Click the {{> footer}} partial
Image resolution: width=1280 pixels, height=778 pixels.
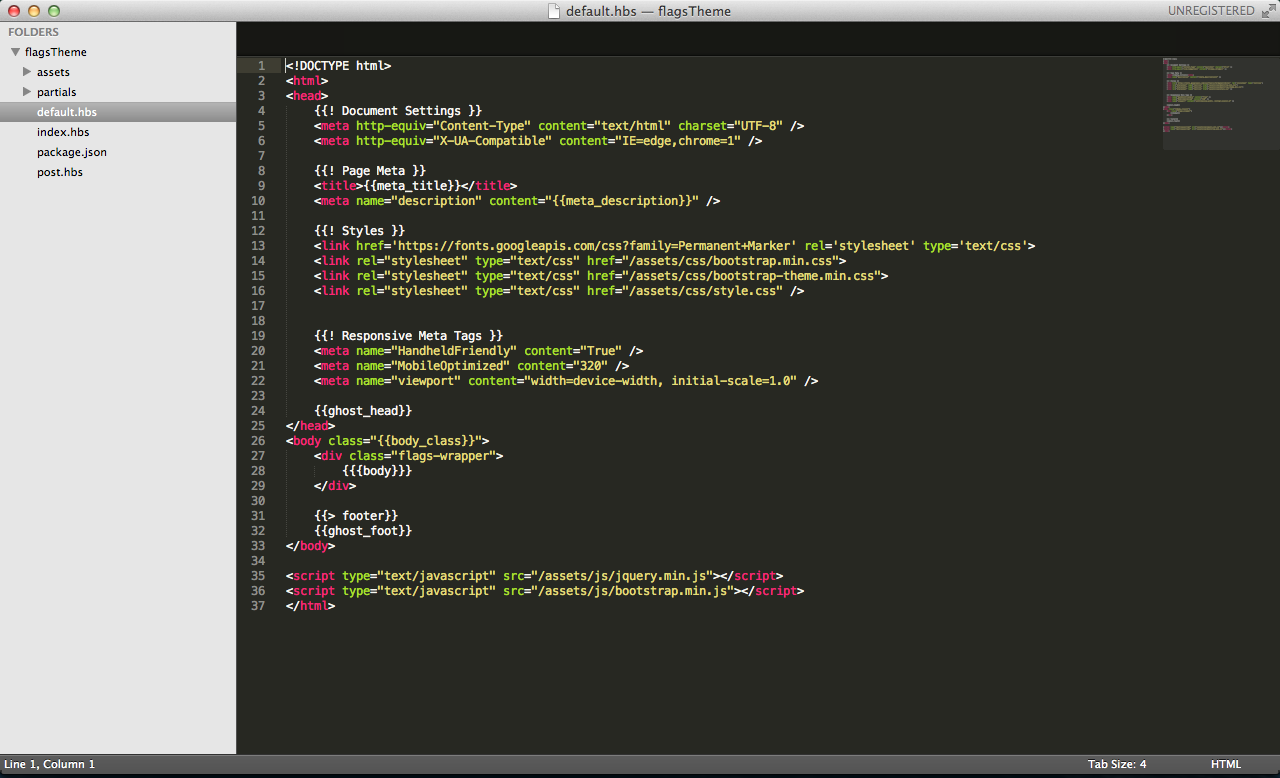pyautogui.click(x=356, y=516)
